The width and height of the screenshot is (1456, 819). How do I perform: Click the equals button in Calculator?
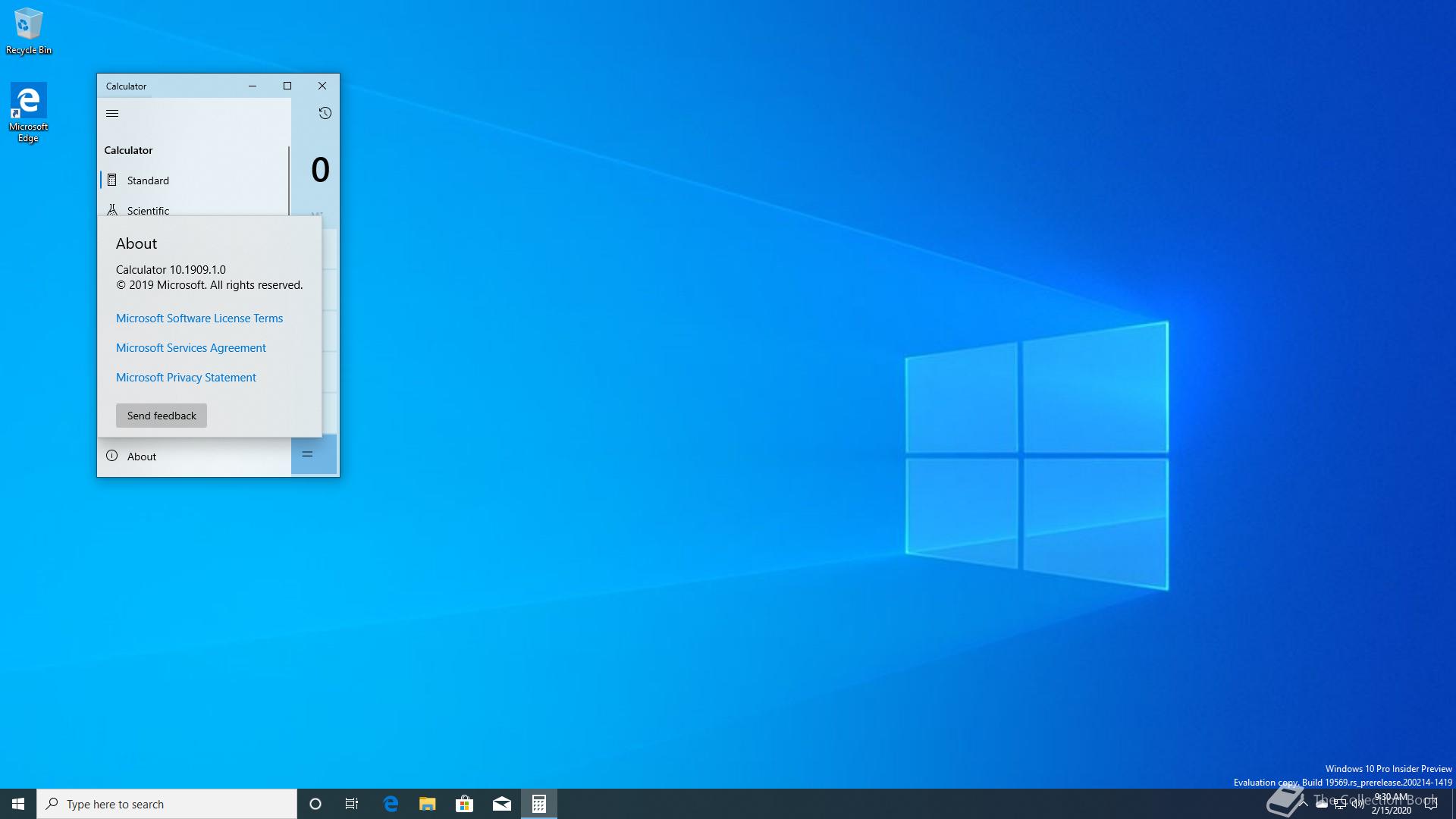click(314, 455)
